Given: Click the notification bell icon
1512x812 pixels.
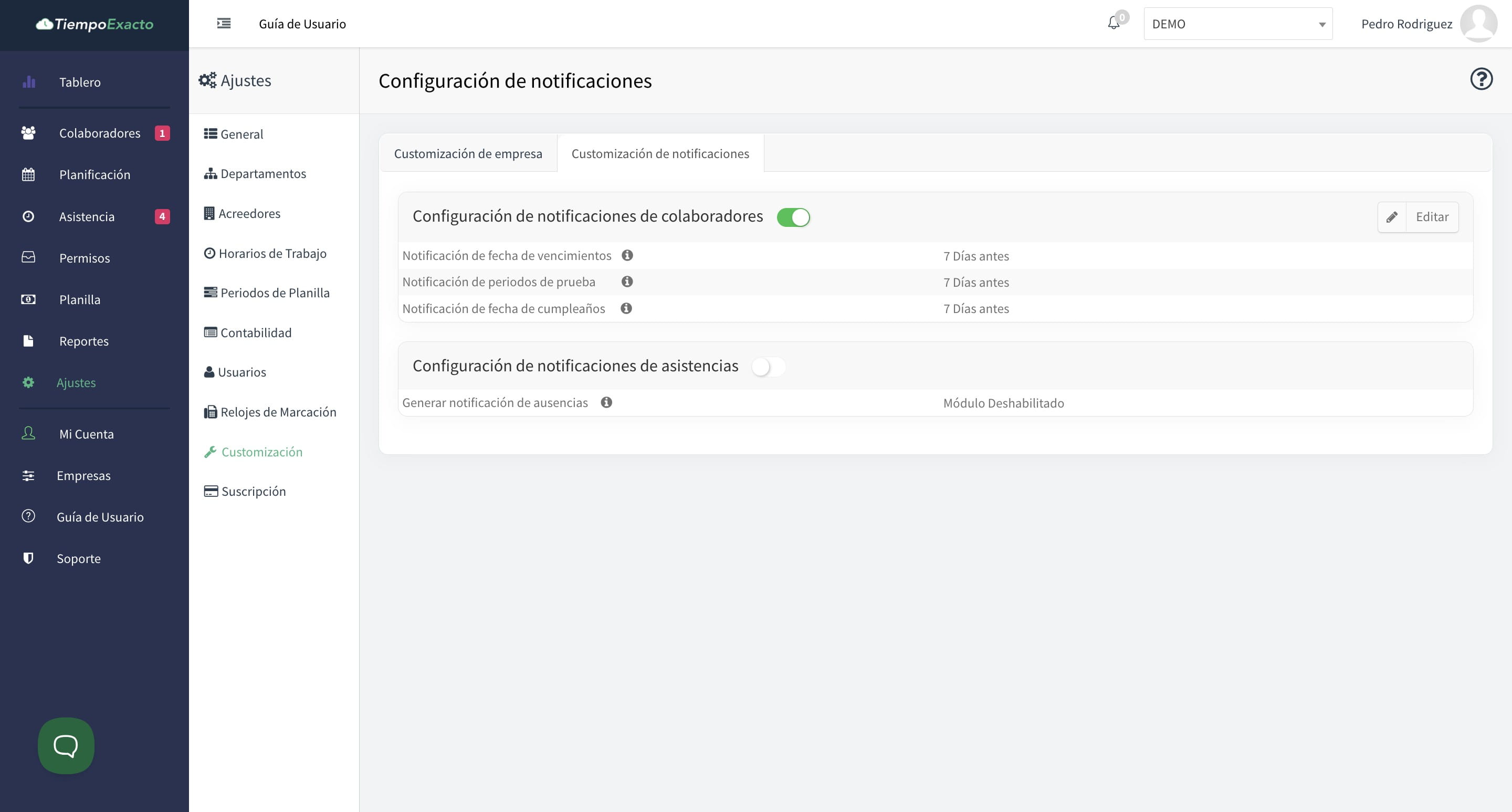Looking at the screenshot, I should point(1114,24).
